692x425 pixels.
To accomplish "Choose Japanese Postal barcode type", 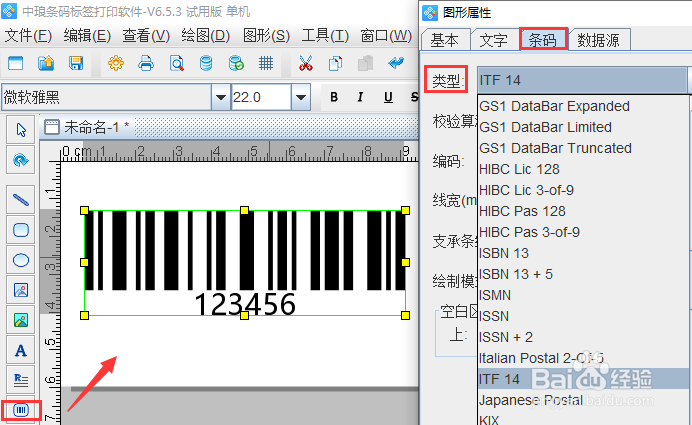I will tap(583, 400).
